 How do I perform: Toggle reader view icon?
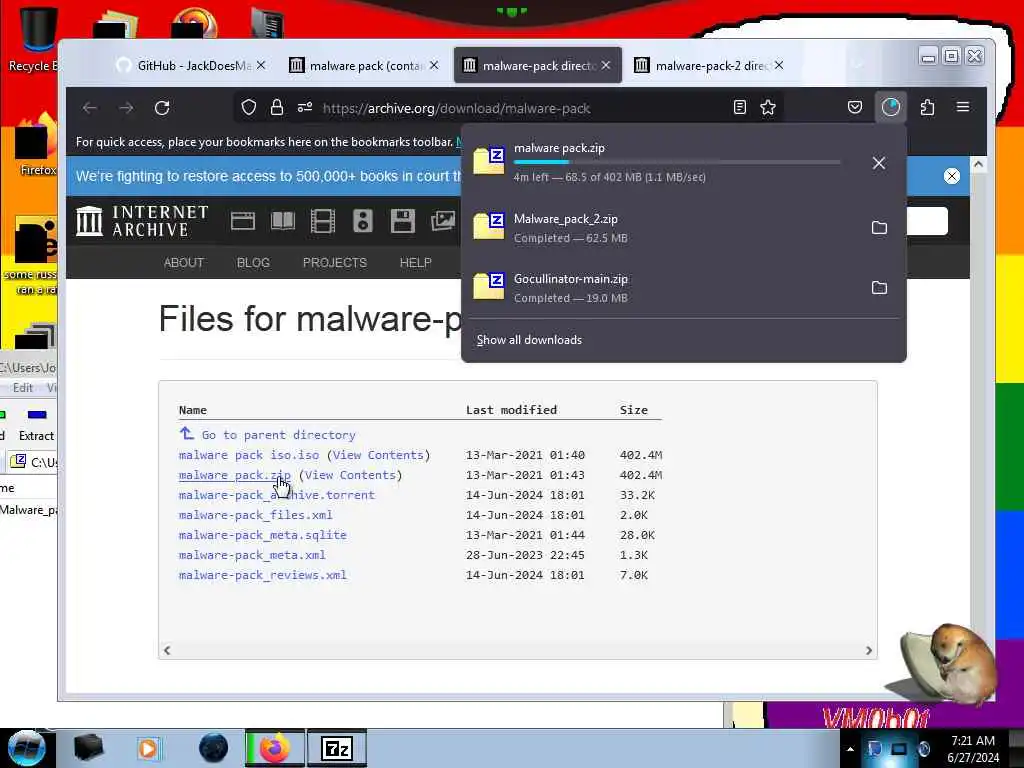pos(739,107)
